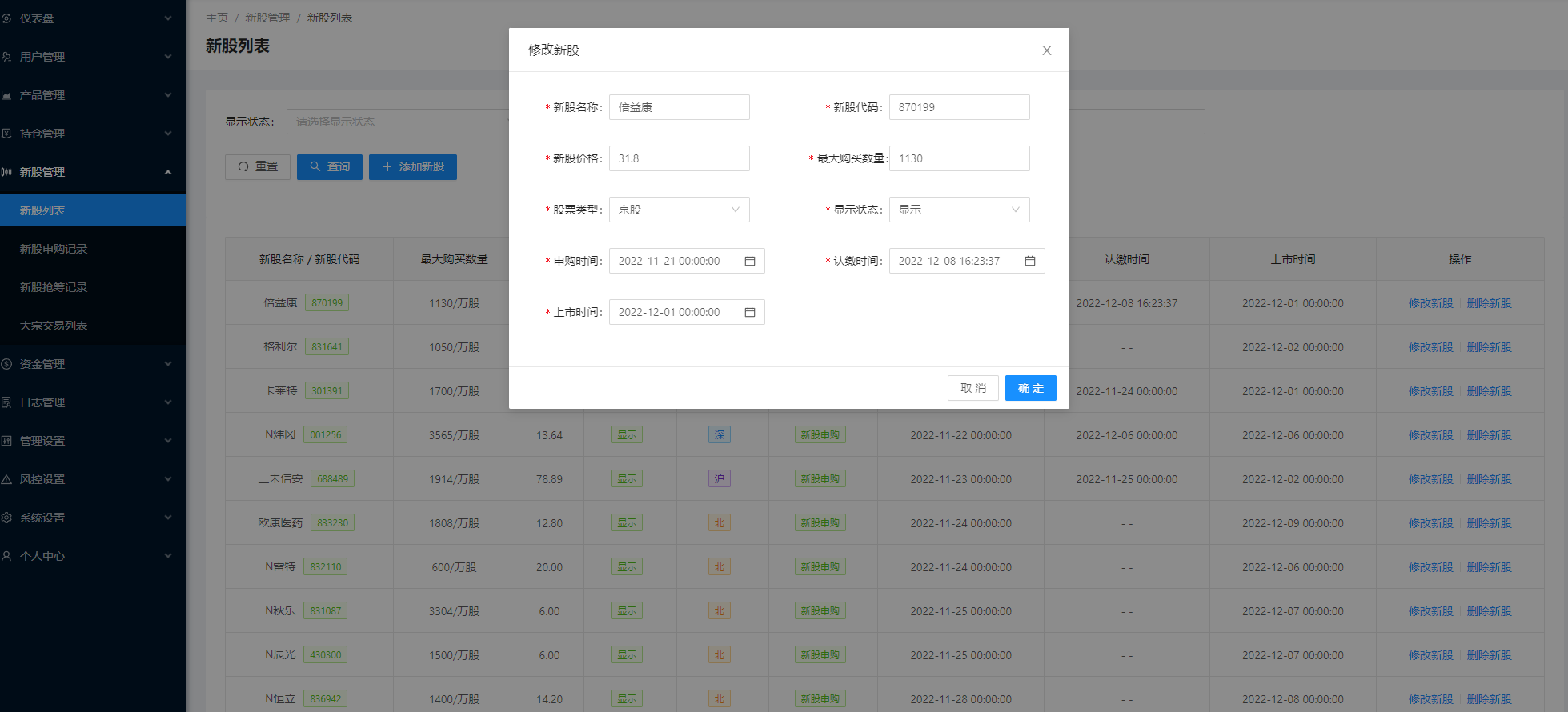Open 大宗交易列表 menu item
This screenshot has height=712, width=1568.
54,326
